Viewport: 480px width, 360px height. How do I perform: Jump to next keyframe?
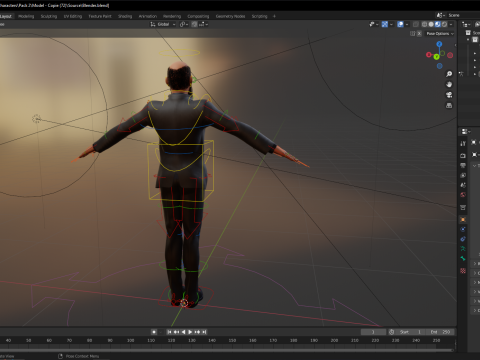click(x=197, y=332)
